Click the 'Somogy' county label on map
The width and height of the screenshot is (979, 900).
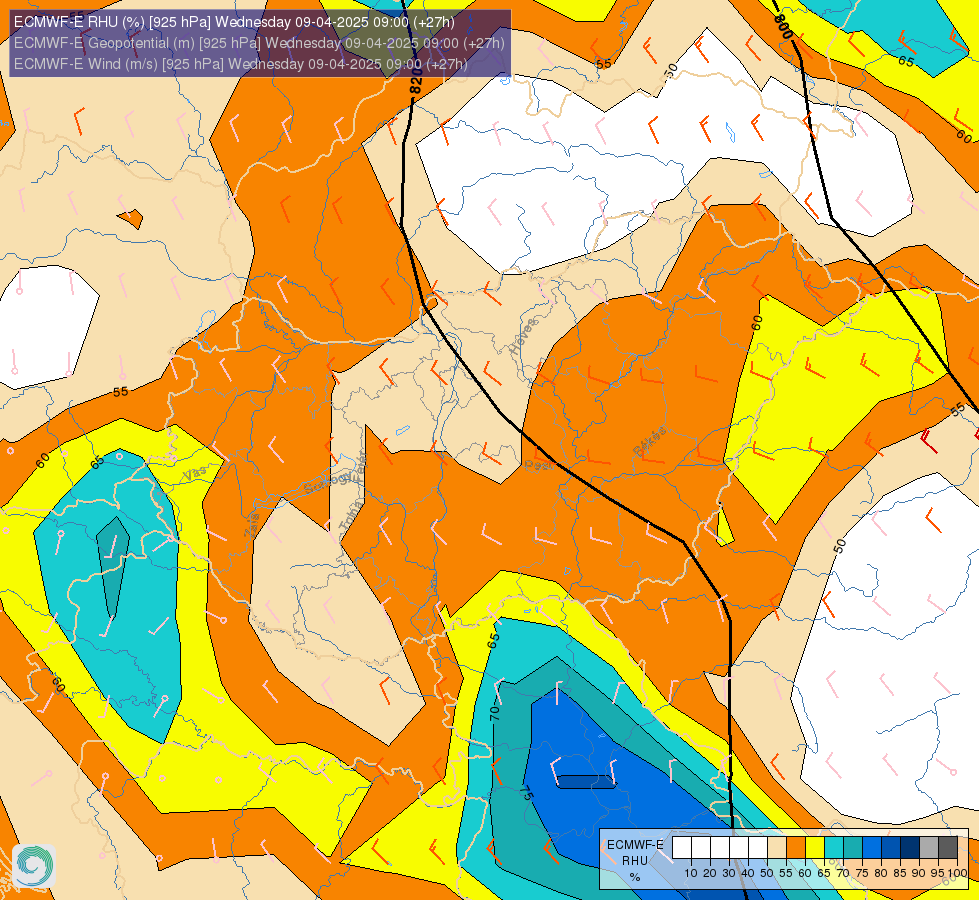point(327,482)
